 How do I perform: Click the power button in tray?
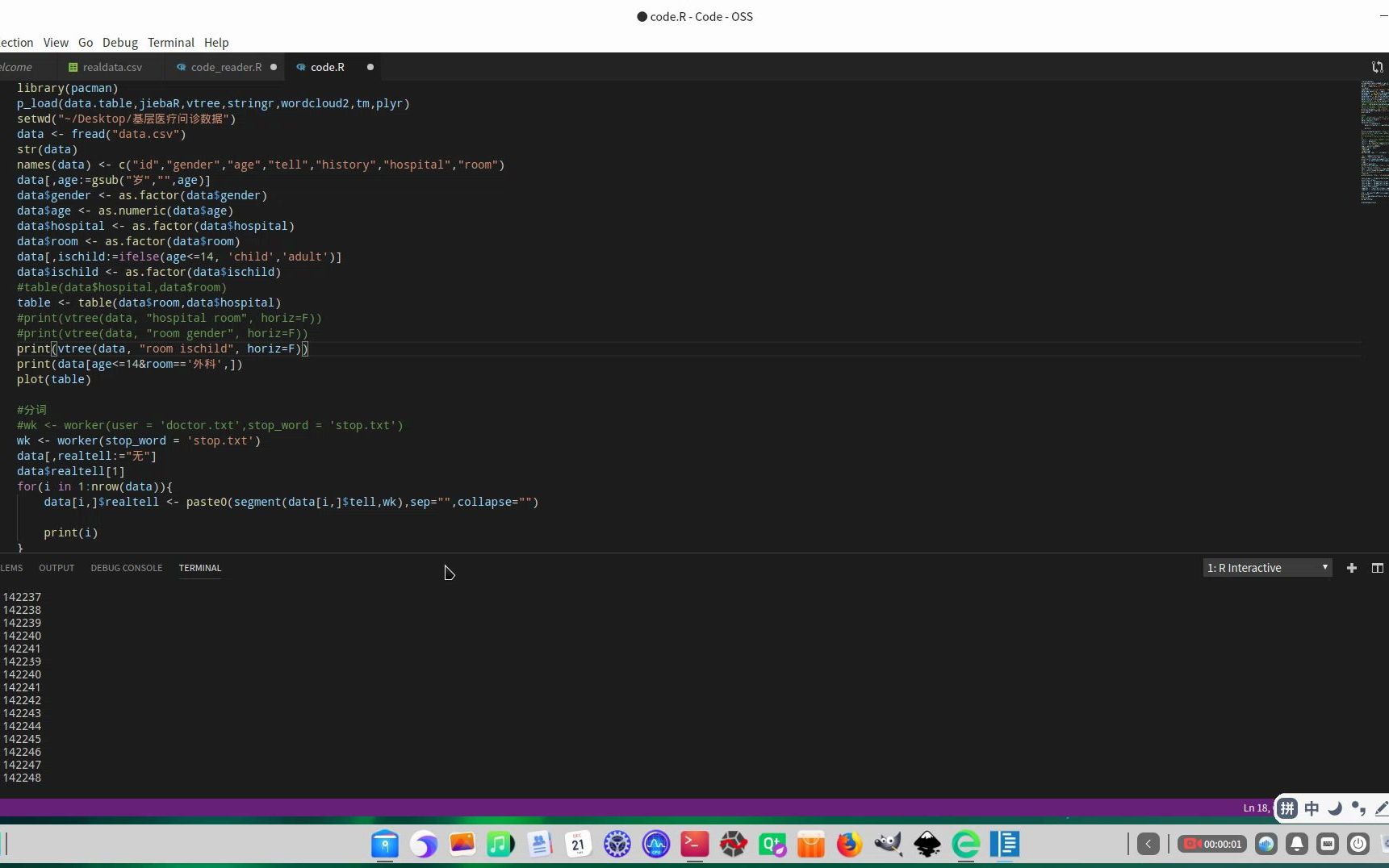tap(1358, 845)
